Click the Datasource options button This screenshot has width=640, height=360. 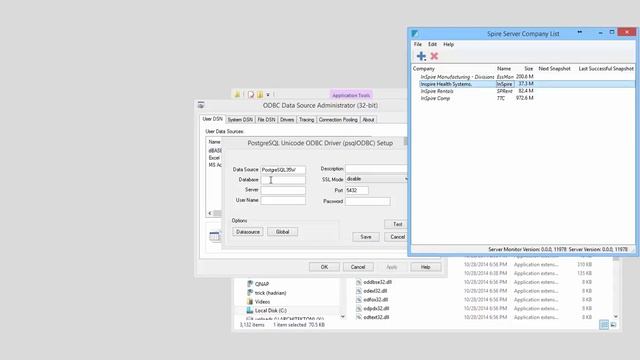(x=248, y=232)
